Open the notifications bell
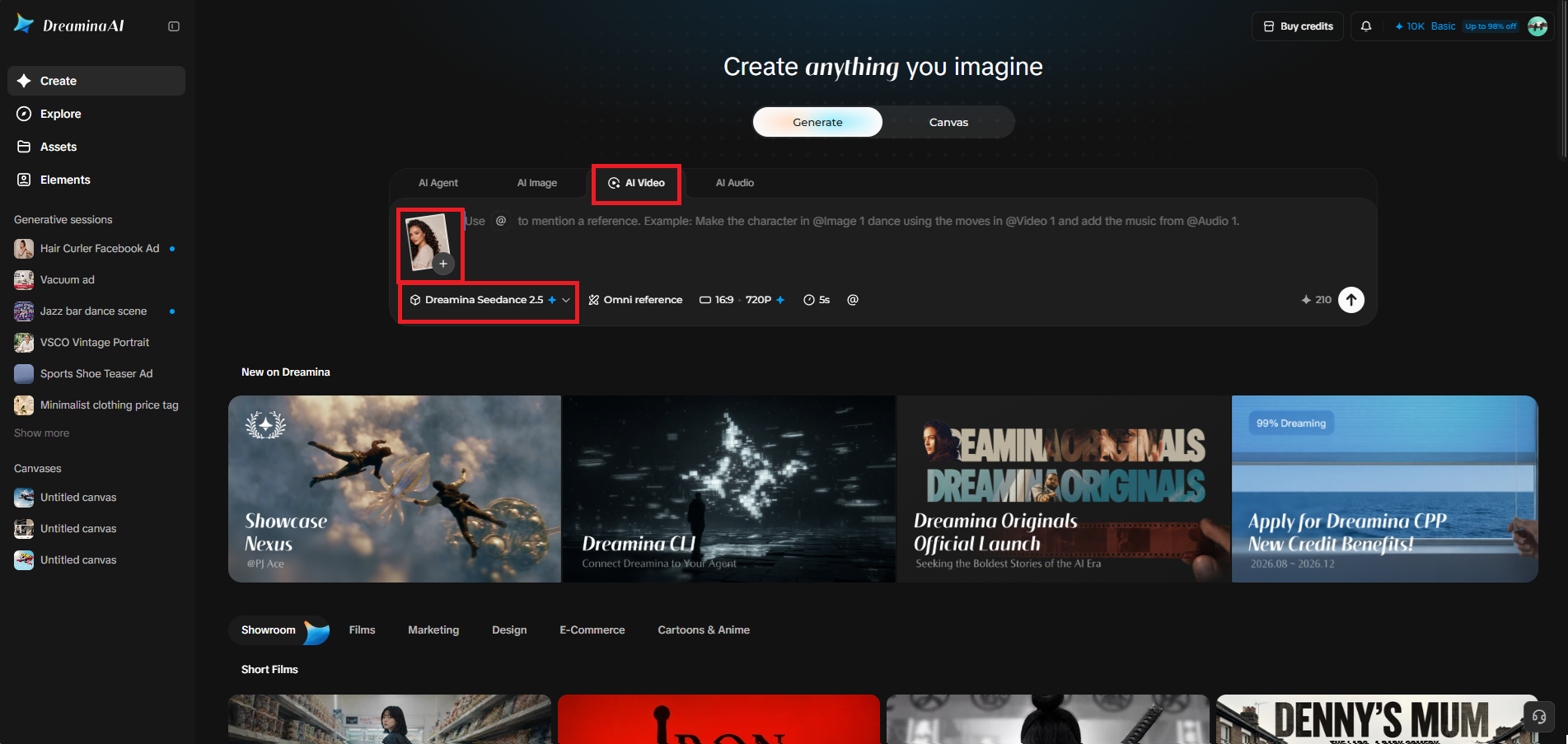This screenshot has height=744, width=1568. [x=1366, y=26]
